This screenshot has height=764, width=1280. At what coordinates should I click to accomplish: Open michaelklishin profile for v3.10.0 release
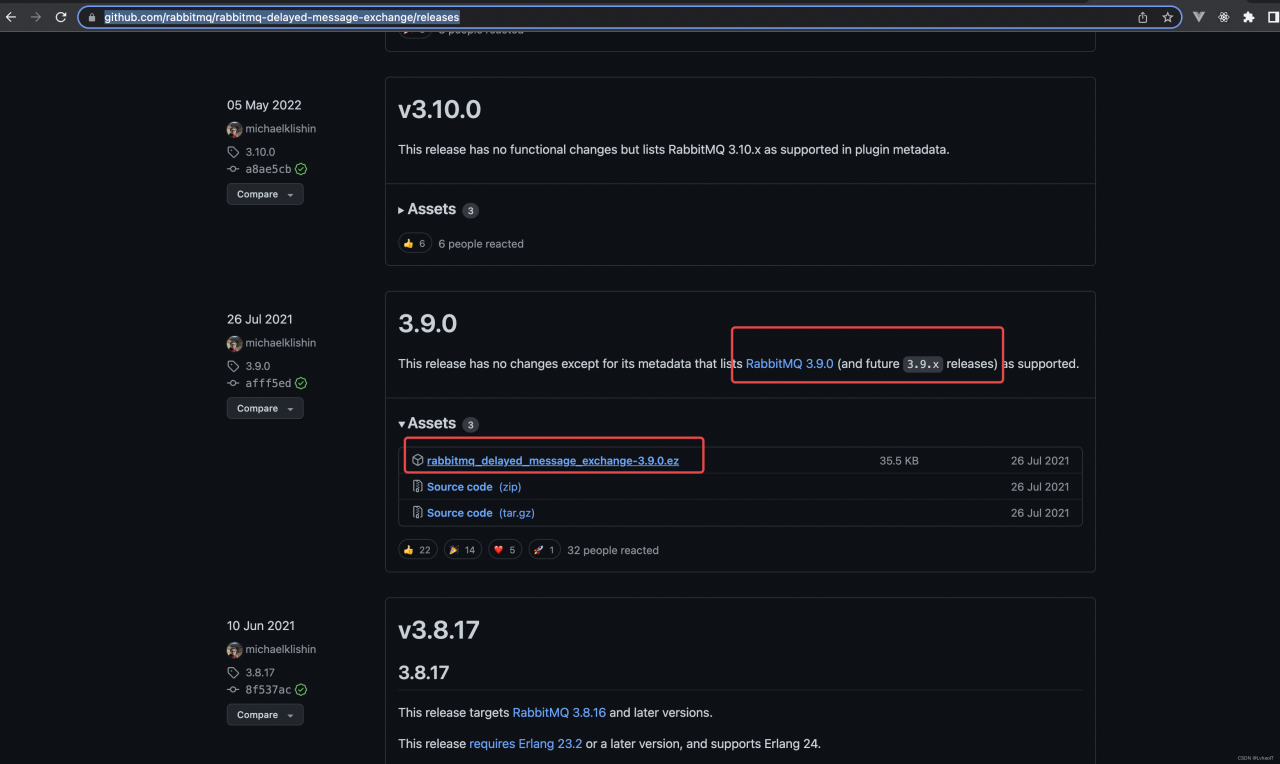(x=280, y=129)
